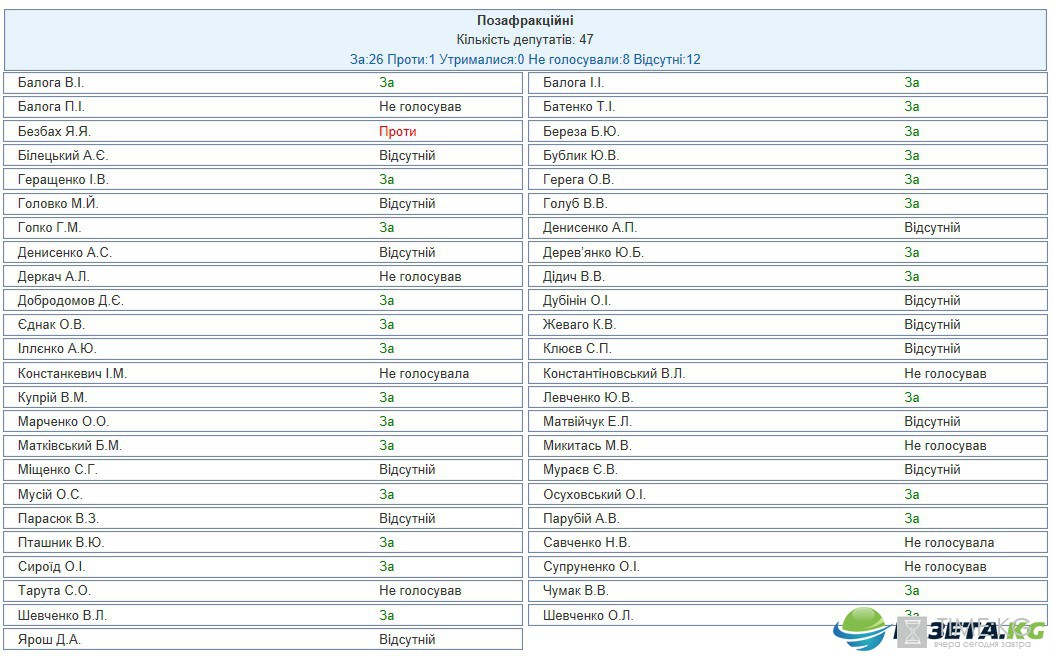This screenshot has width=1052, height=658.
Task: Click "Відсутній" in Матвійчук Є.Л. row
Action: tap(933, 423)
